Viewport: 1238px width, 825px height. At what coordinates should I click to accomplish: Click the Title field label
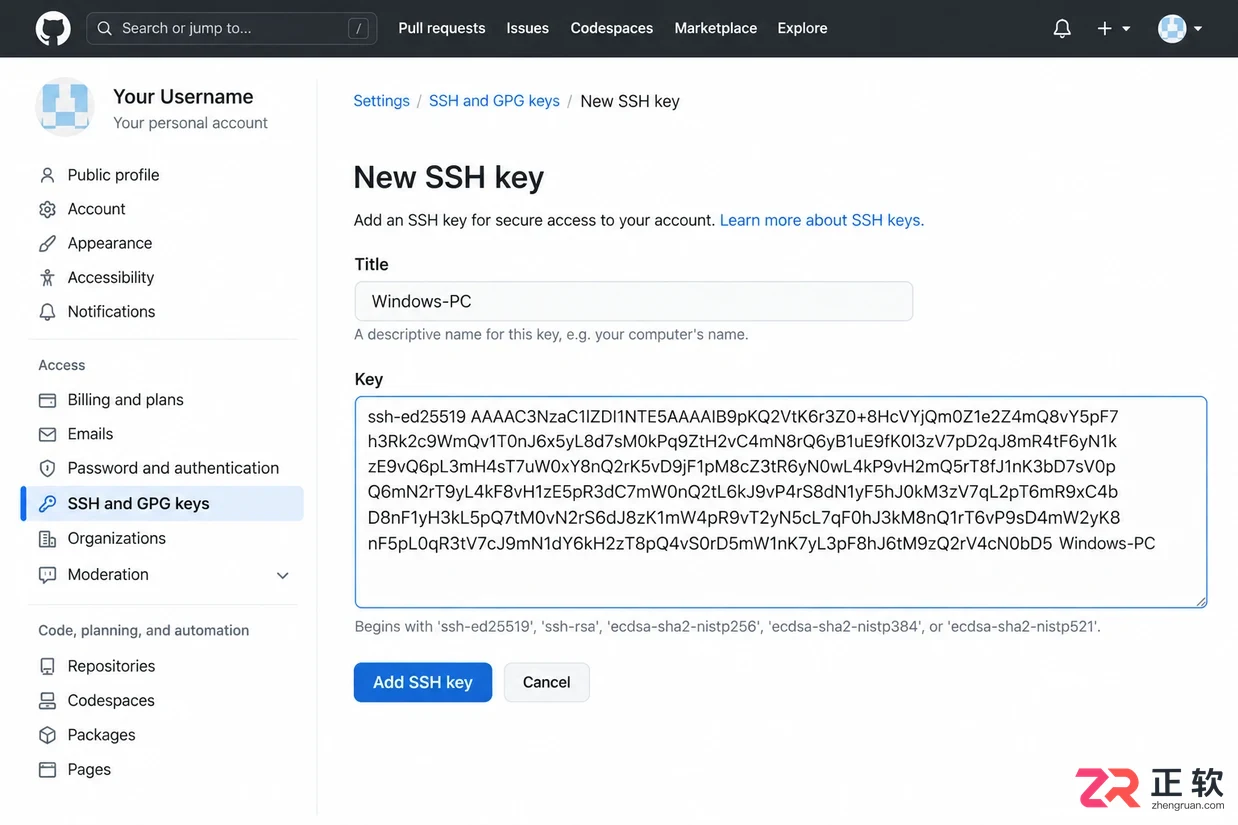[371, 264]
